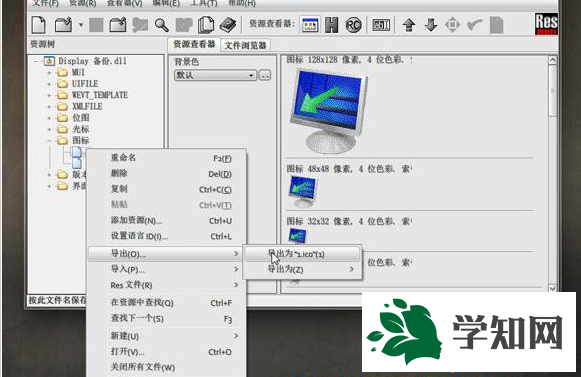Screen dimensions: 581x377
Task: Choose 复制 from the context menu
Action: coord(166,189)
